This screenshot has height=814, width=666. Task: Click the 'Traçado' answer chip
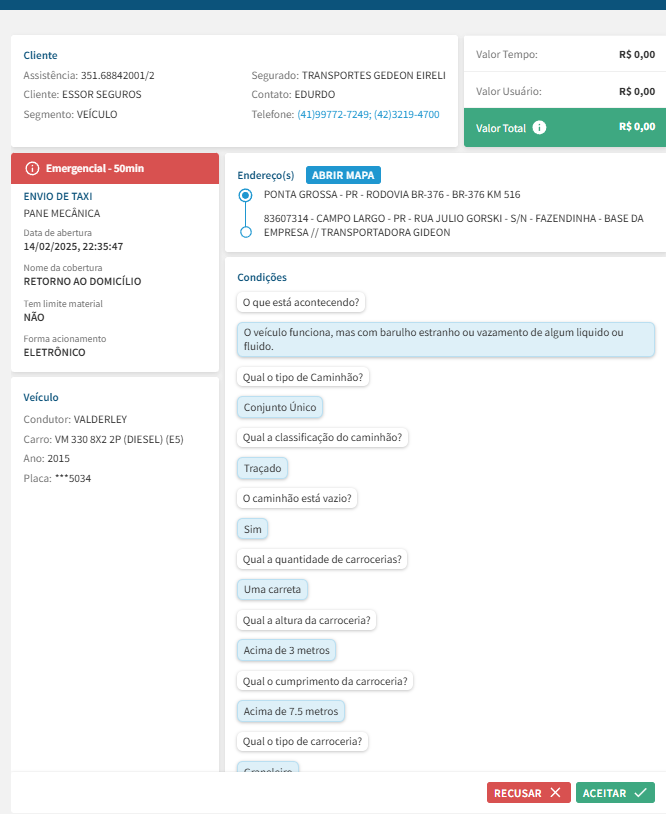(264, 468)
